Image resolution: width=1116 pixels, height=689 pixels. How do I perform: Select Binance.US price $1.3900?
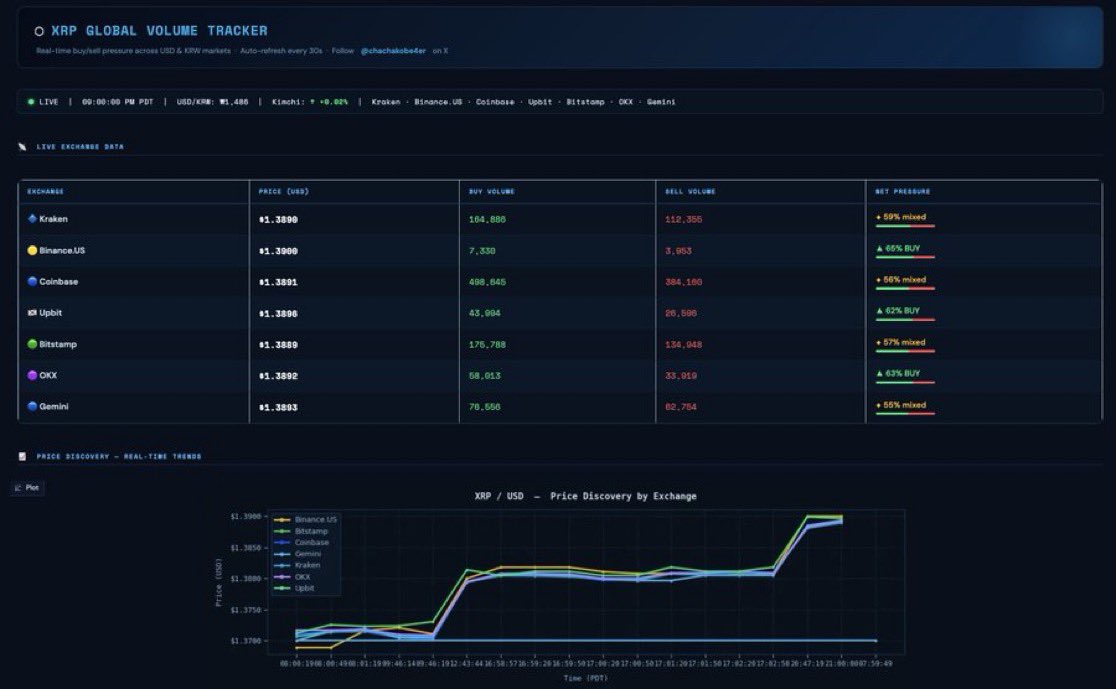tap(278, 251)
